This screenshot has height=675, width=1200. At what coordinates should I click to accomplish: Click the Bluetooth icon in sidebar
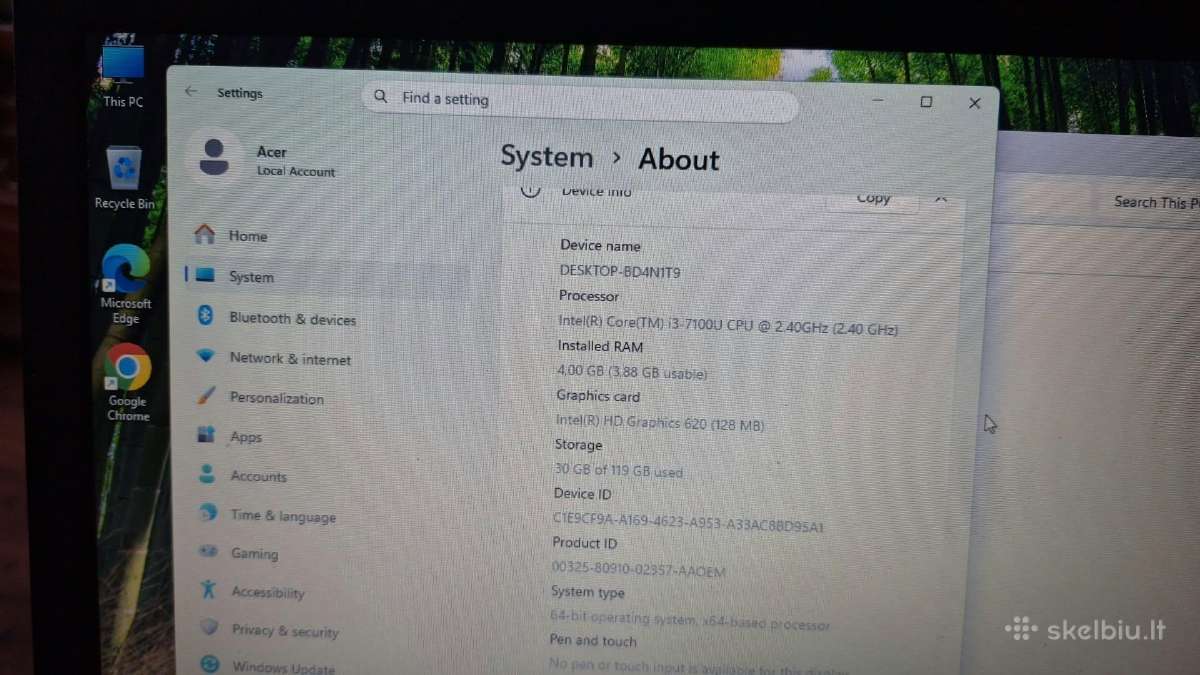(206, 316)
